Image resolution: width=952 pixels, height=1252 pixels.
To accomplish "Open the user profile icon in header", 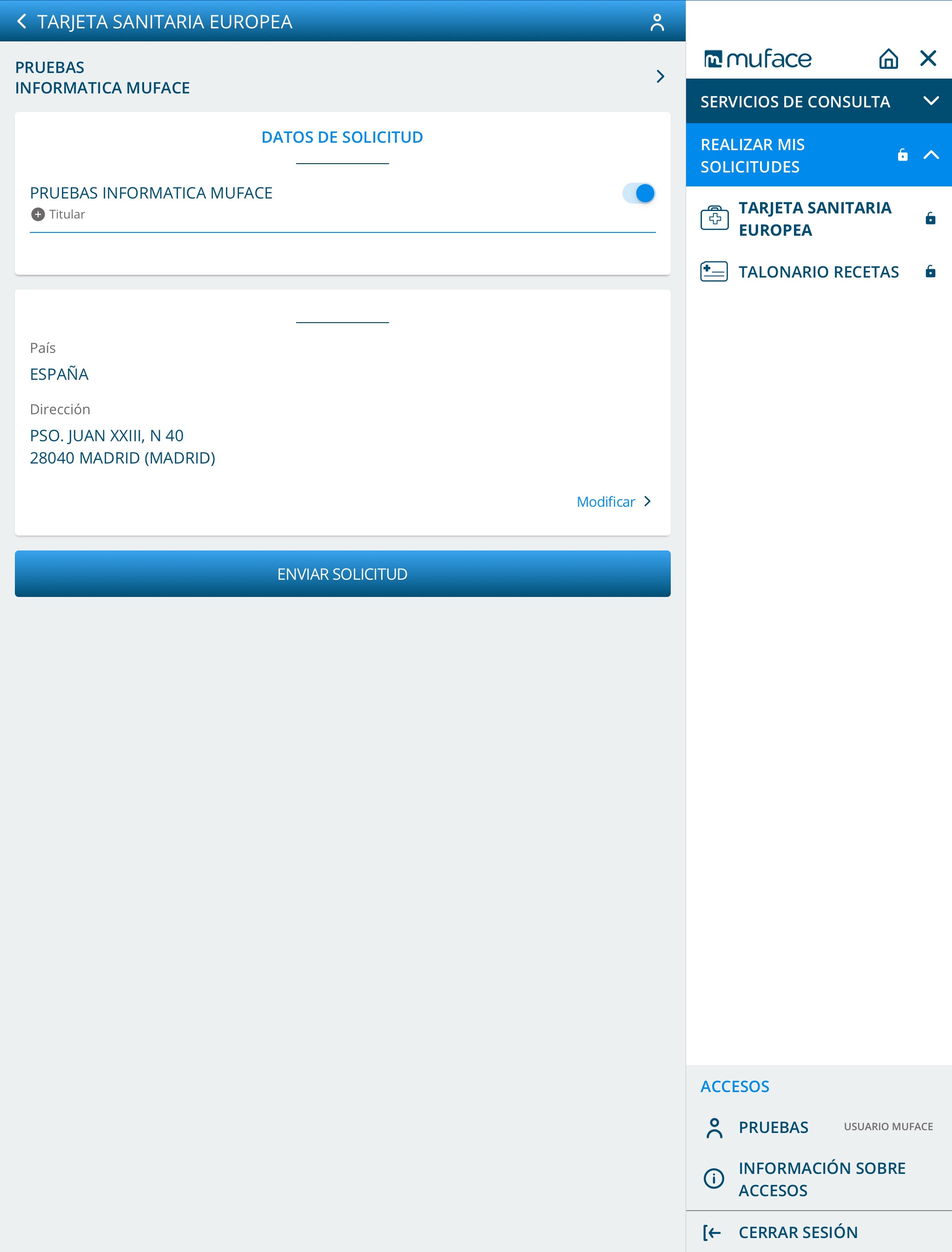I will pos(657,22).
